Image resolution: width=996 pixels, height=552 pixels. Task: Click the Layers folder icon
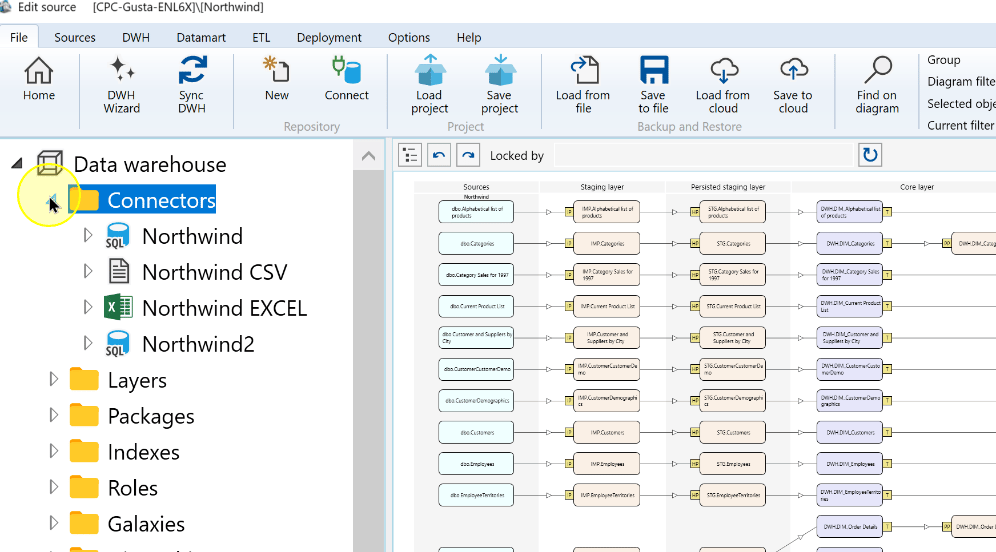click(84, 379)
